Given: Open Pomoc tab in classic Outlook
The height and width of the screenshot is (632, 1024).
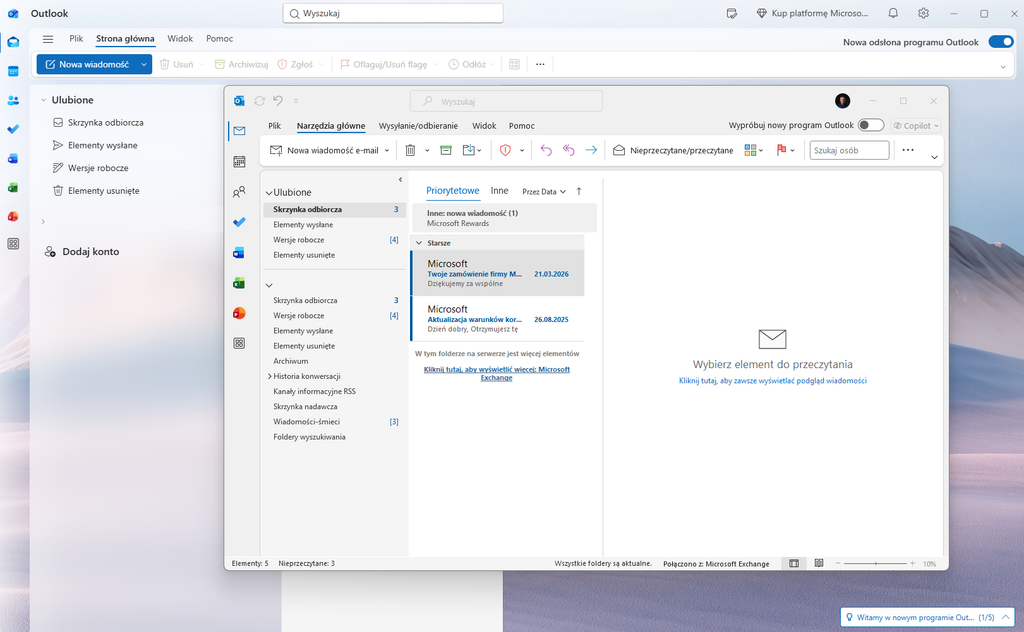Looking at the screenshot, I should [522, 126].
